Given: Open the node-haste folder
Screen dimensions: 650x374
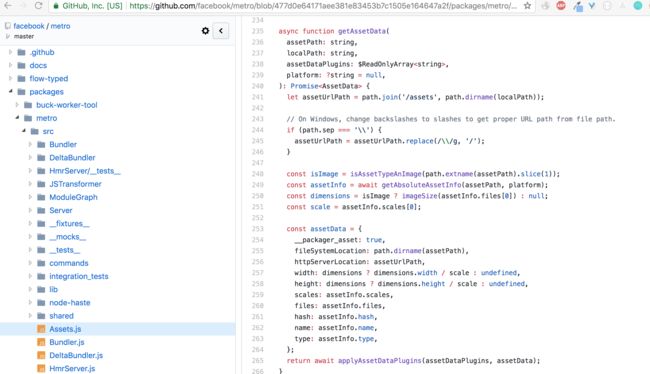Looking at the screenshot, I should [x=70, y=303].
